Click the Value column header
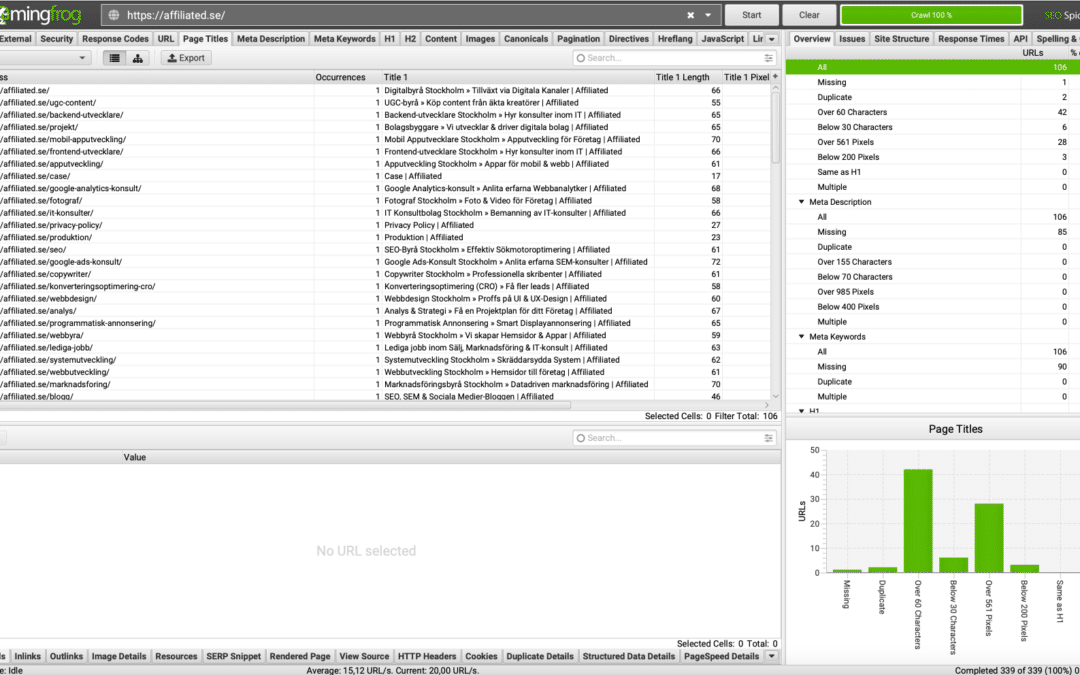 (135, 457)
